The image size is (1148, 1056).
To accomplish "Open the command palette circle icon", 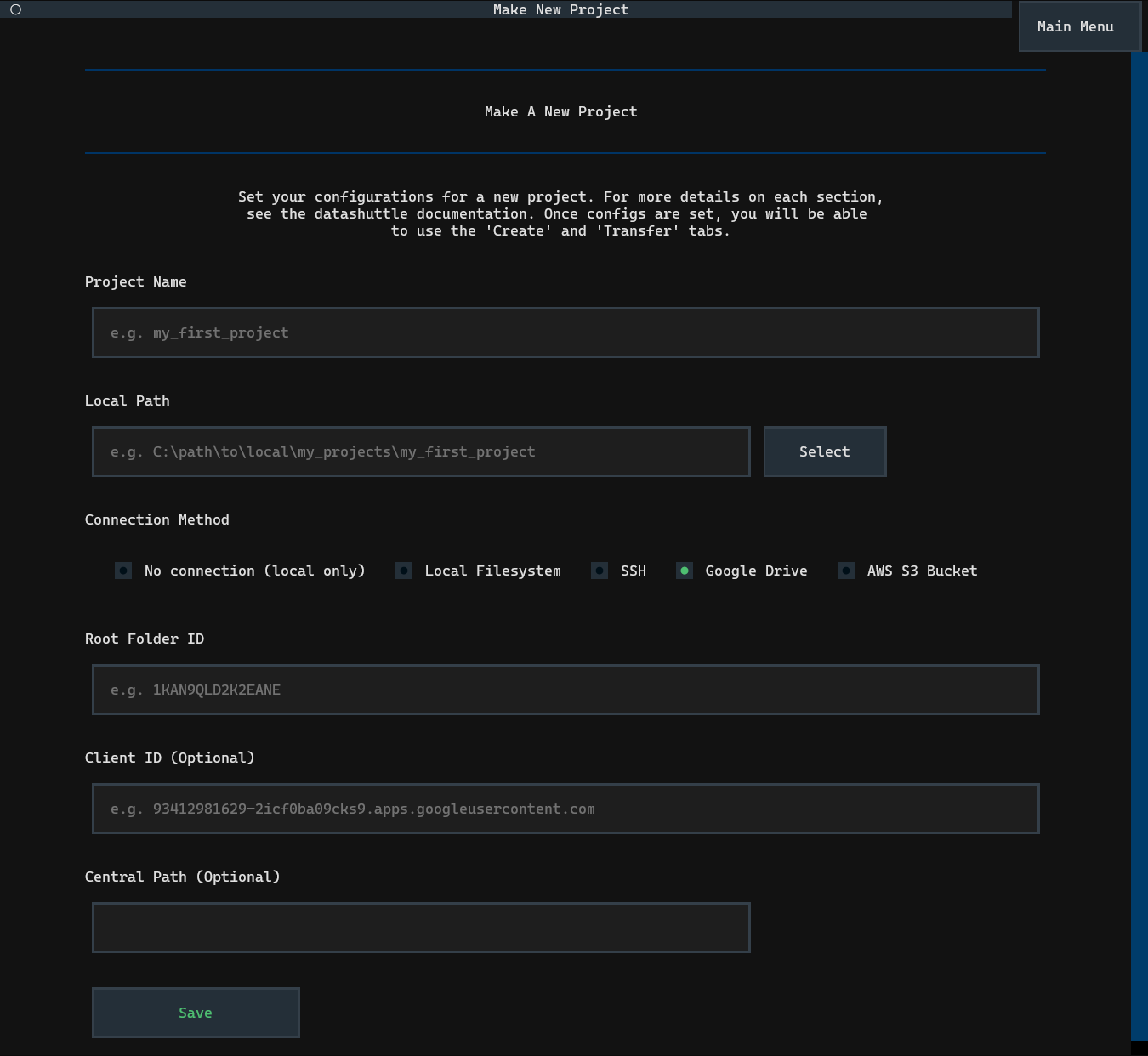I will (15, 9).
